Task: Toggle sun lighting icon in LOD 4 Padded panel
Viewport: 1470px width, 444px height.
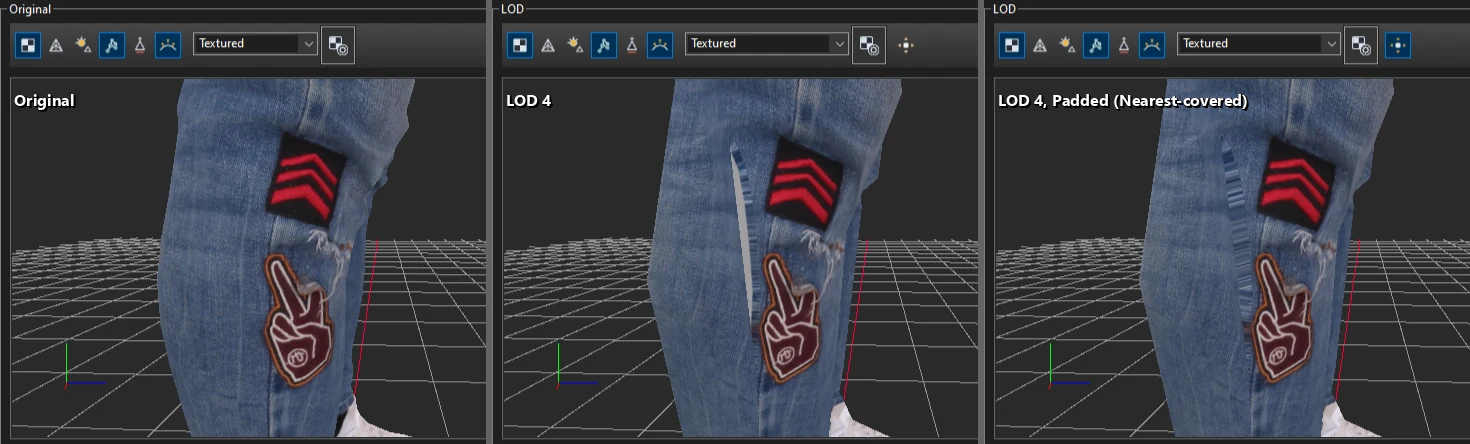Action: coord(1068,45)
